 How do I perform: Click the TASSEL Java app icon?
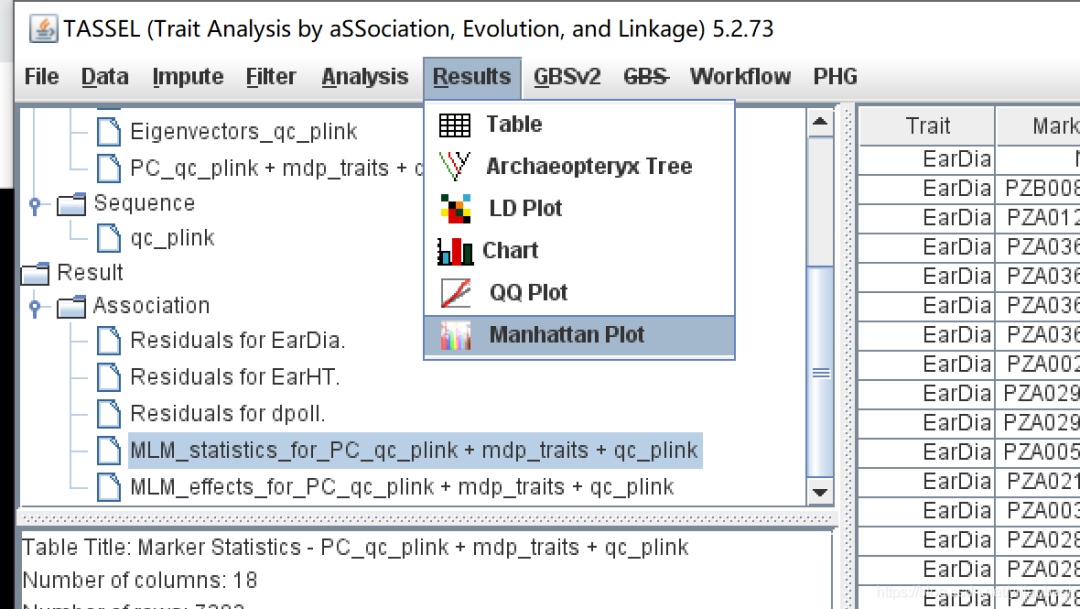(43, 29)
